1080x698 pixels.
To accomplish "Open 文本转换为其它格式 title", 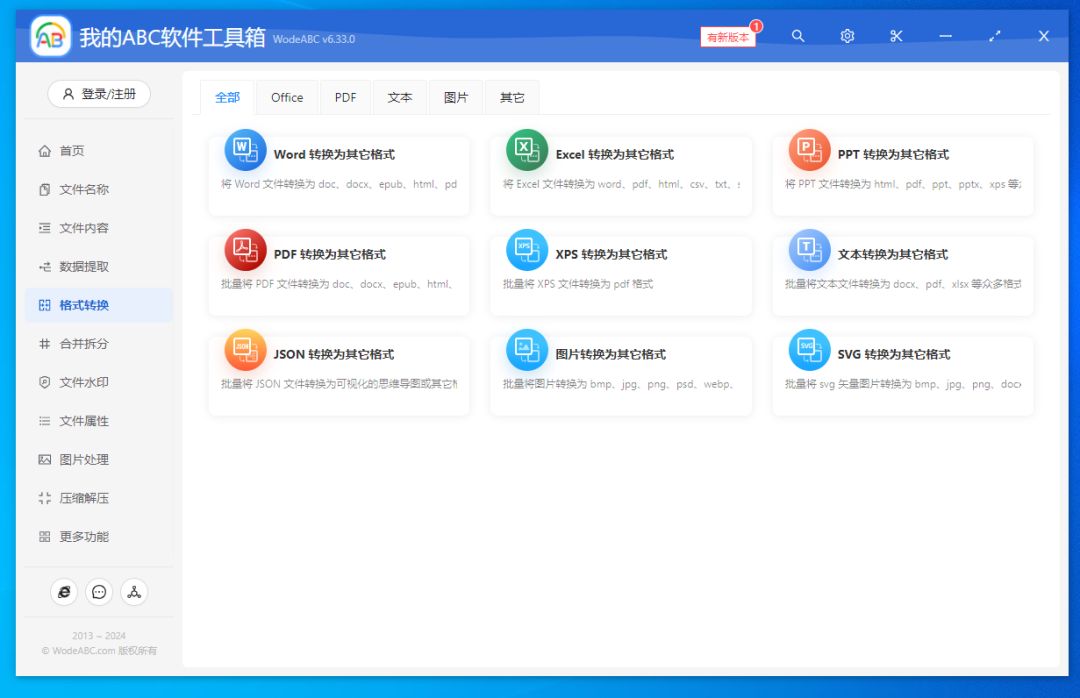I will pyautogui.click(x=893, y=254).
